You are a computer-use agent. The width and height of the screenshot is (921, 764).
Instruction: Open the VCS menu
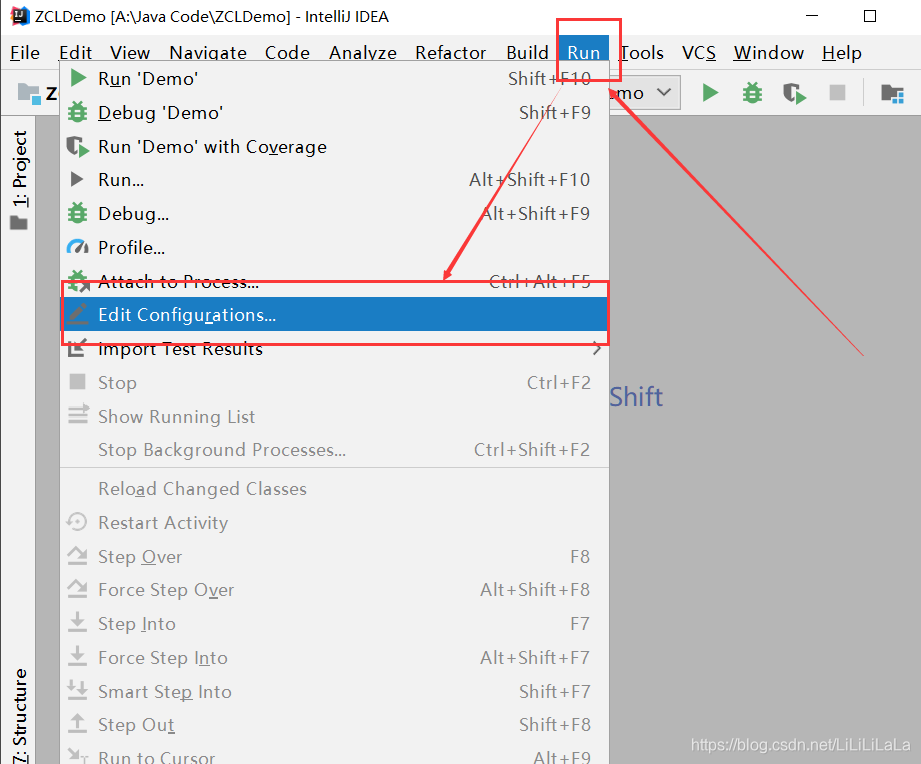point(698,53)
